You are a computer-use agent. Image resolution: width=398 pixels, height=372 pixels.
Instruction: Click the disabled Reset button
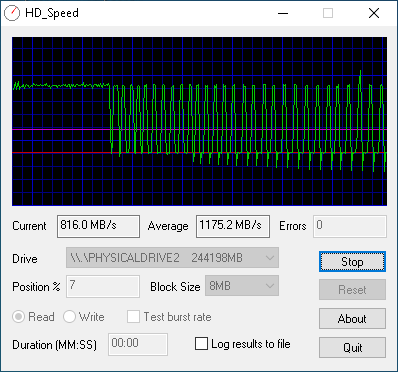352,290
